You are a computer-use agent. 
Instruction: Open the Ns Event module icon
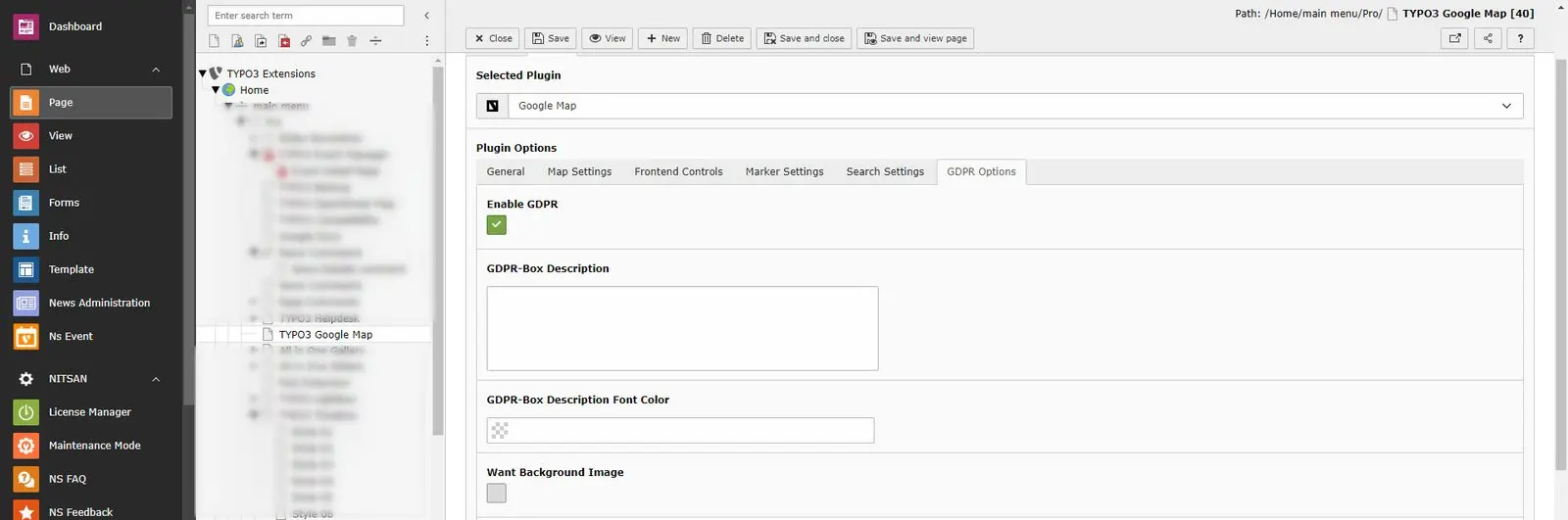pyautogui.click(x=25, y=336)
